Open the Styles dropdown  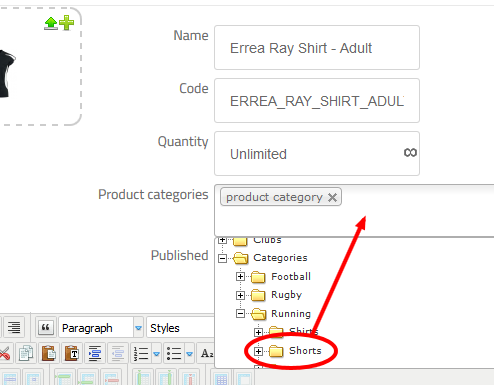(x=180, y=328)
